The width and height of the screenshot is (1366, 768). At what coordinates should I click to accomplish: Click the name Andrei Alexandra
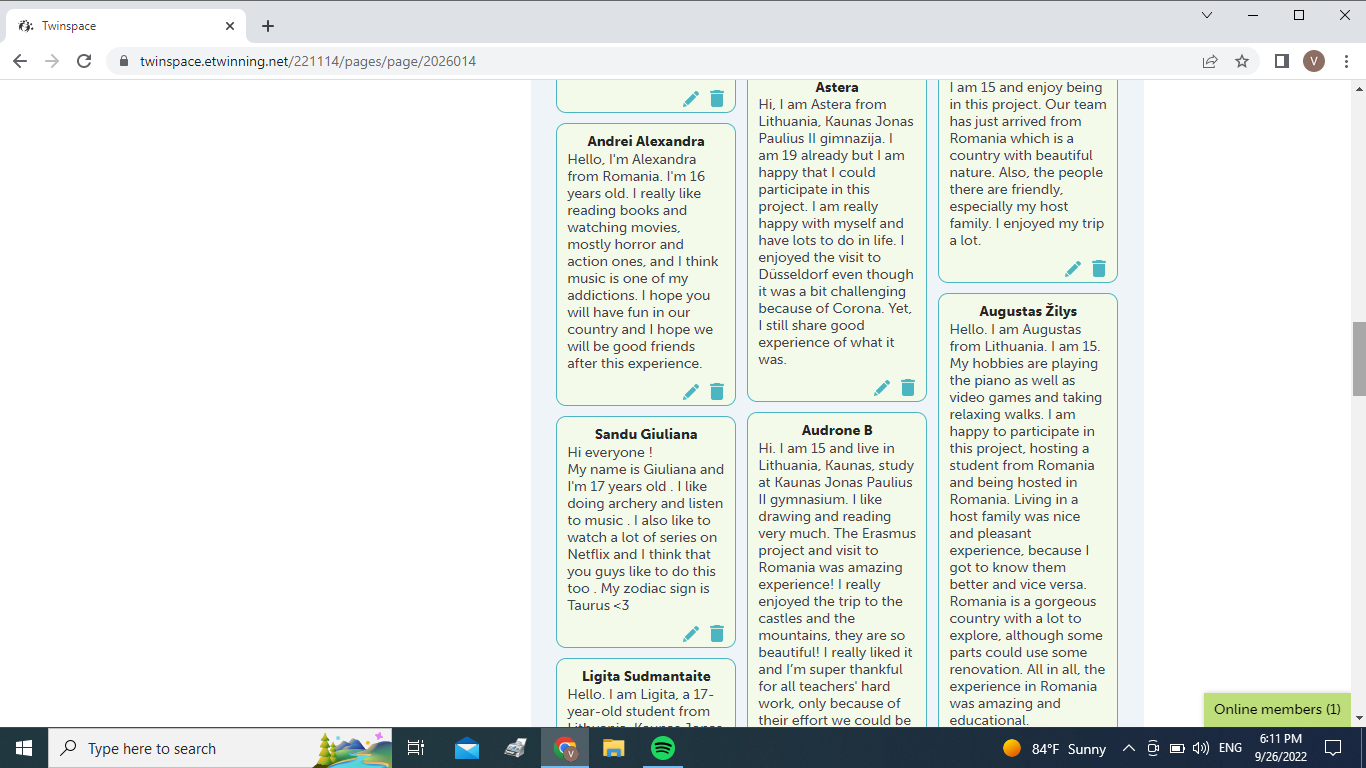click(646, 141)
